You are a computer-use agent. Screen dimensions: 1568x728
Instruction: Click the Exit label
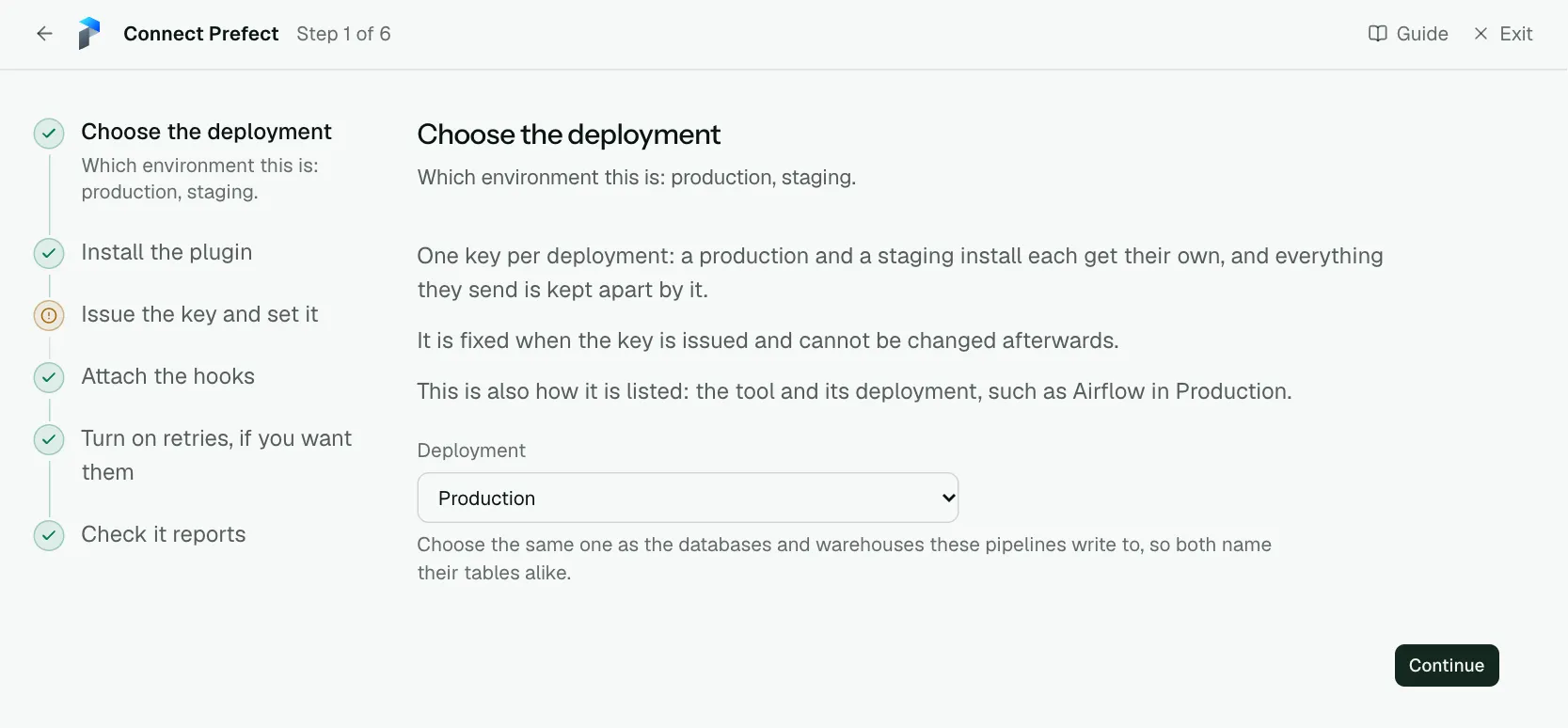[1516, 34]
